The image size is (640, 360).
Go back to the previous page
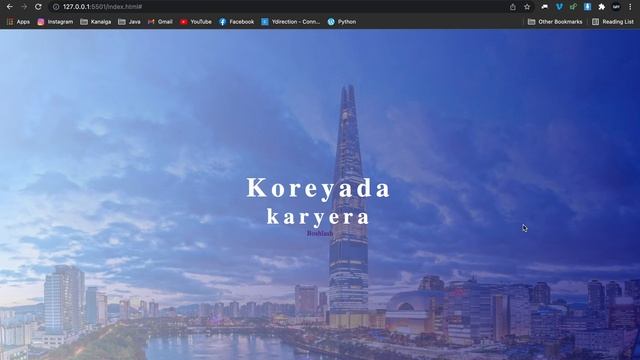click(9, 7)
